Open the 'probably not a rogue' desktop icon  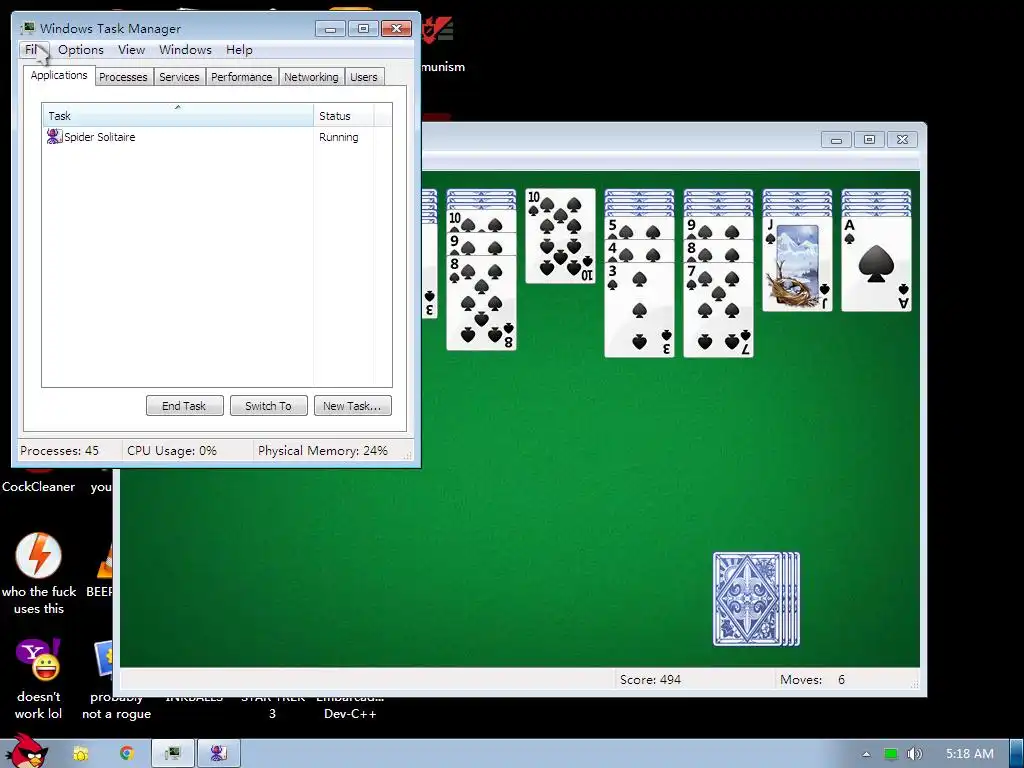(104, 660)
